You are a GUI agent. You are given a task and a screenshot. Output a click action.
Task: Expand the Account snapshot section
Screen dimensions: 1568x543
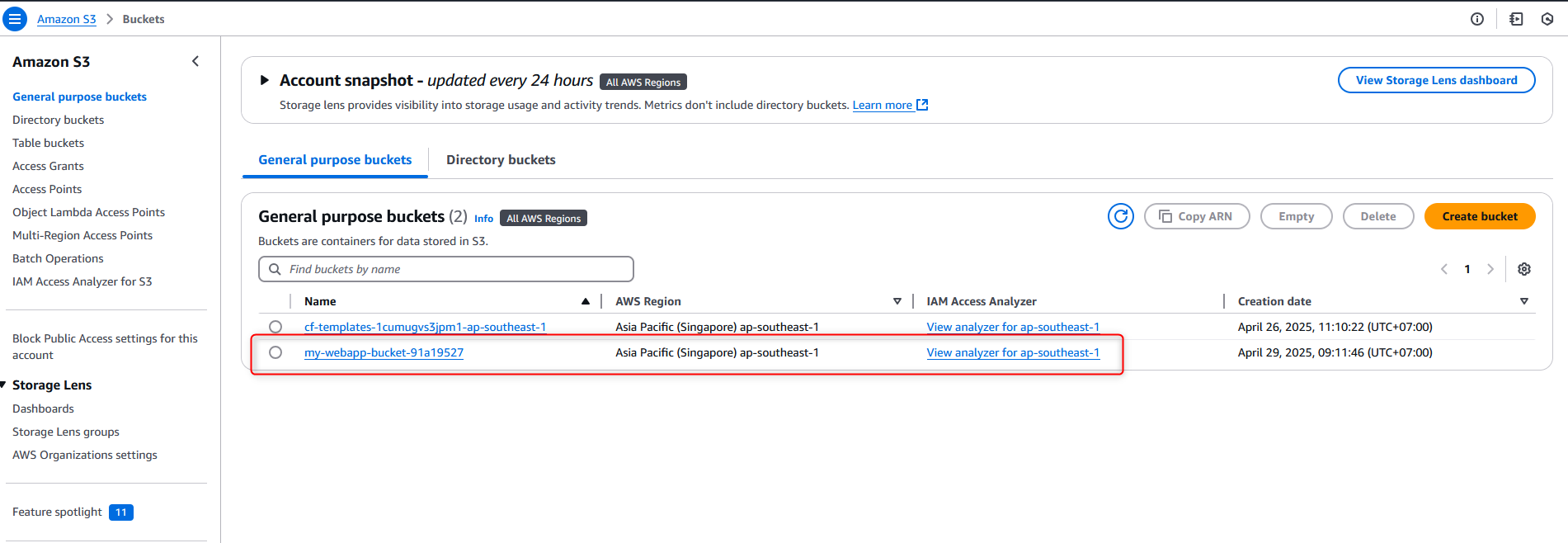pos(265,80)
